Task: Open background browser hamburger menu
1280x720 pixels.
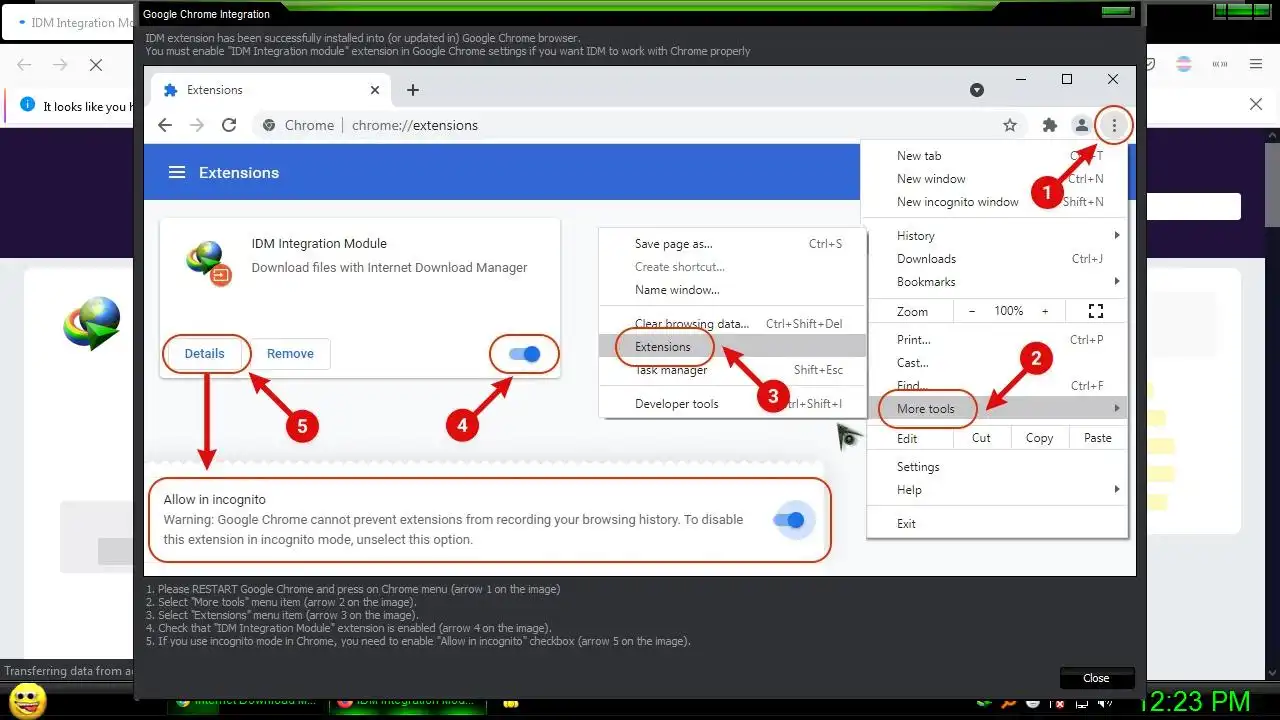Action: (x=1256, y=64)
